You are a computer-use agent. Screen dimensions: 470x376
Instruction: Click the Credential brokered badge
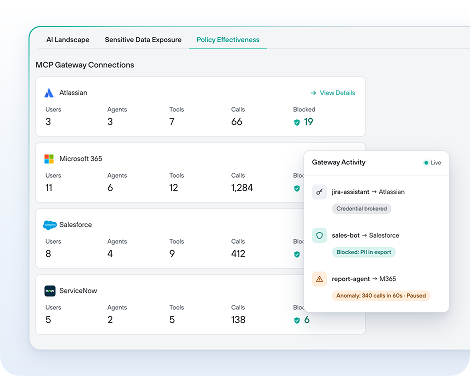pyautogui.click(x=362, y=209)
